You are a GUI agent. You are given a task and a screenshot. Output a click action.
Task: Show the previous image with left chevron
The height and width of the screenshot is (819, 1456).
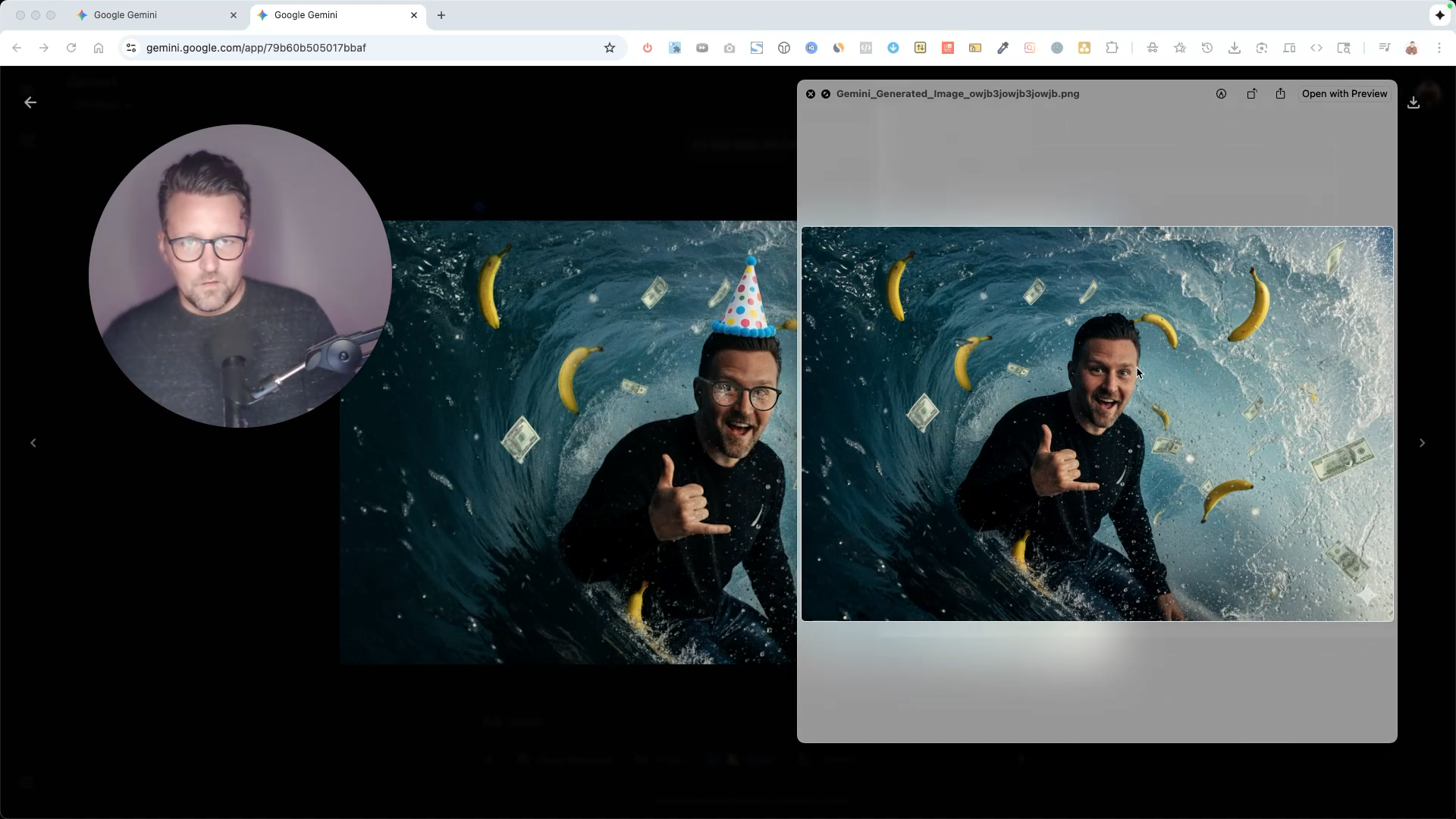(x=33, y=443)
